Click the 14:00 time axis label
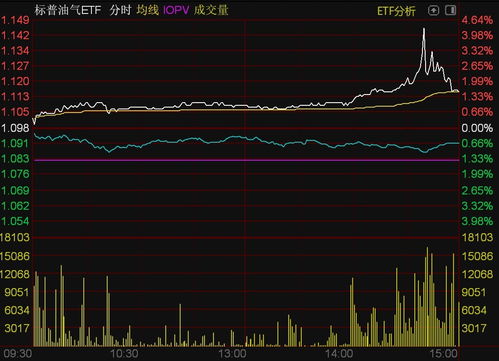 (339, 354)
